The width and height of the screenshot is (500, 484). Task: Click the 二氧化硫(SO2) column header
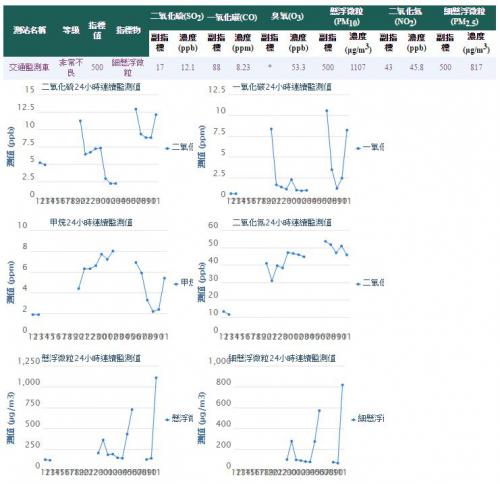177,16
